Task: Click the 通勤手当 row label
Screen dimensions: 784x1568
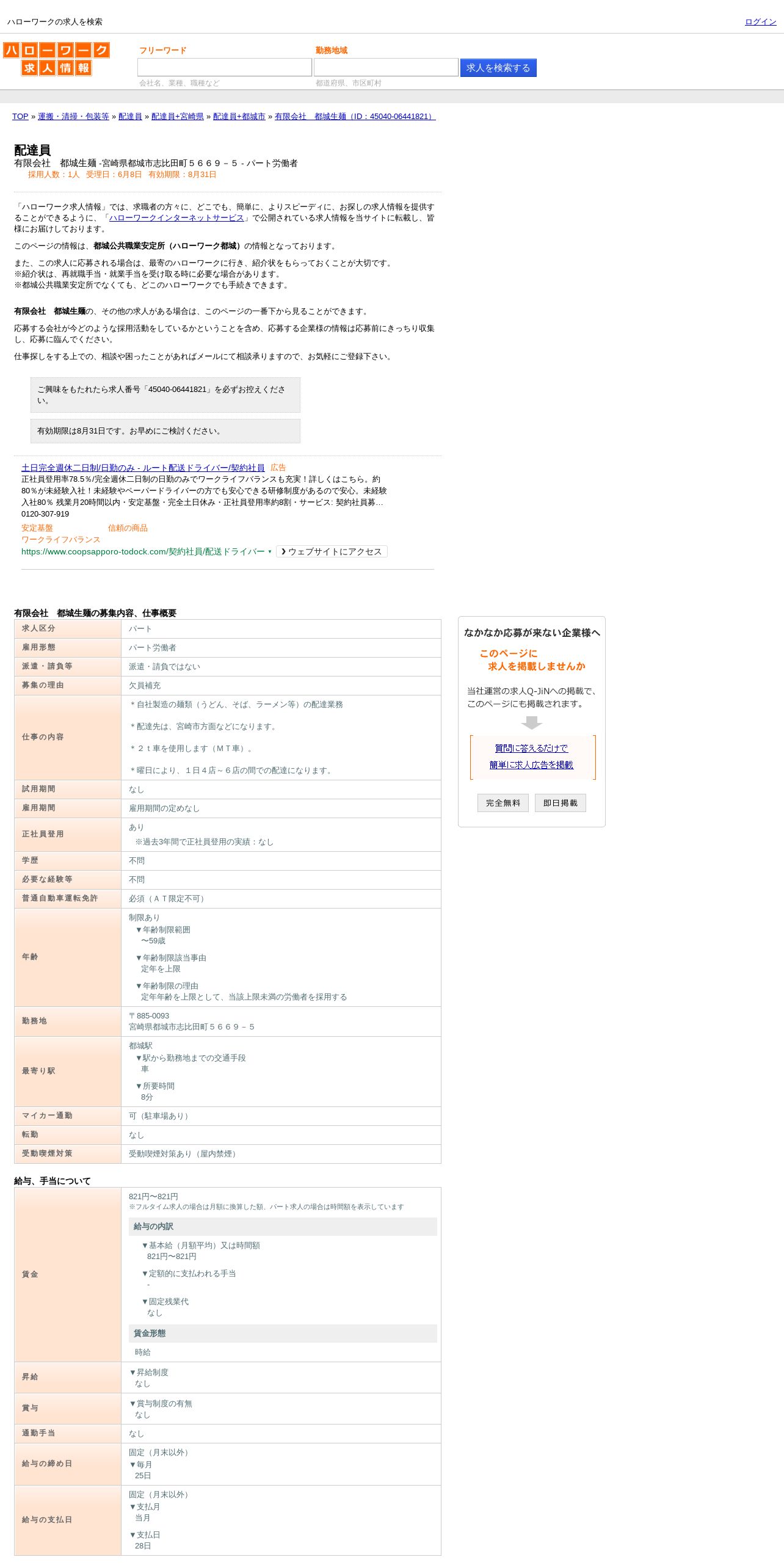Action: 68,1434
